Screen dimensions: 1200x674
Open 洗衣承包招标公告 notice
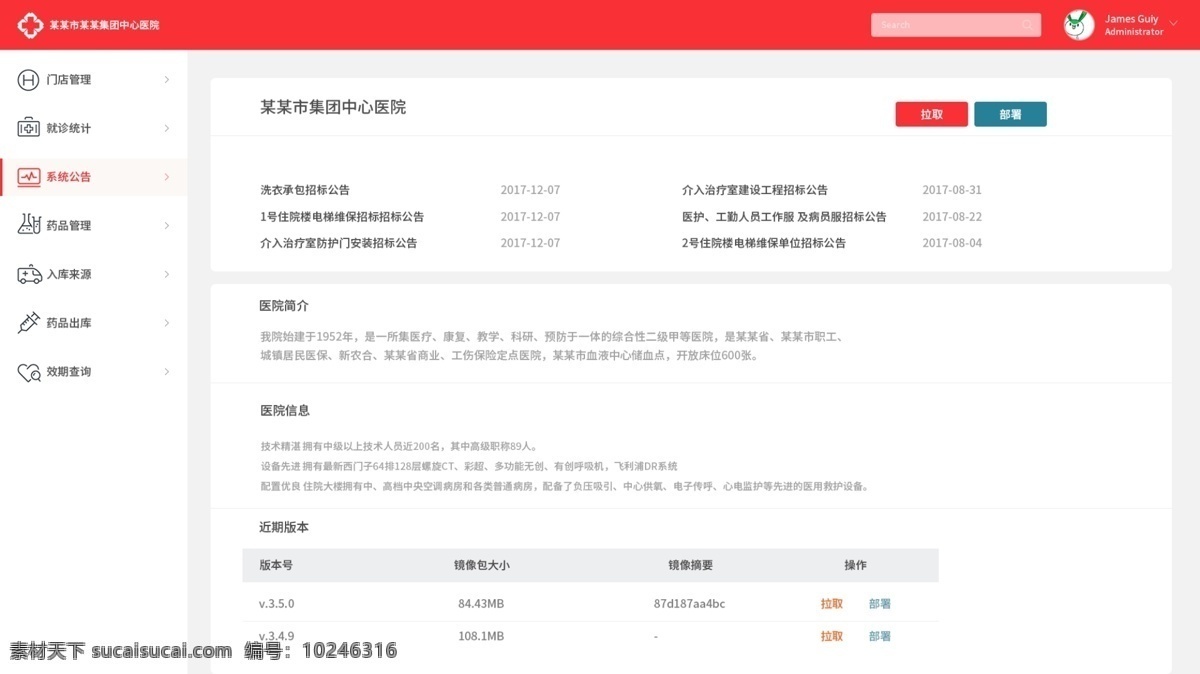click(305, 190)
